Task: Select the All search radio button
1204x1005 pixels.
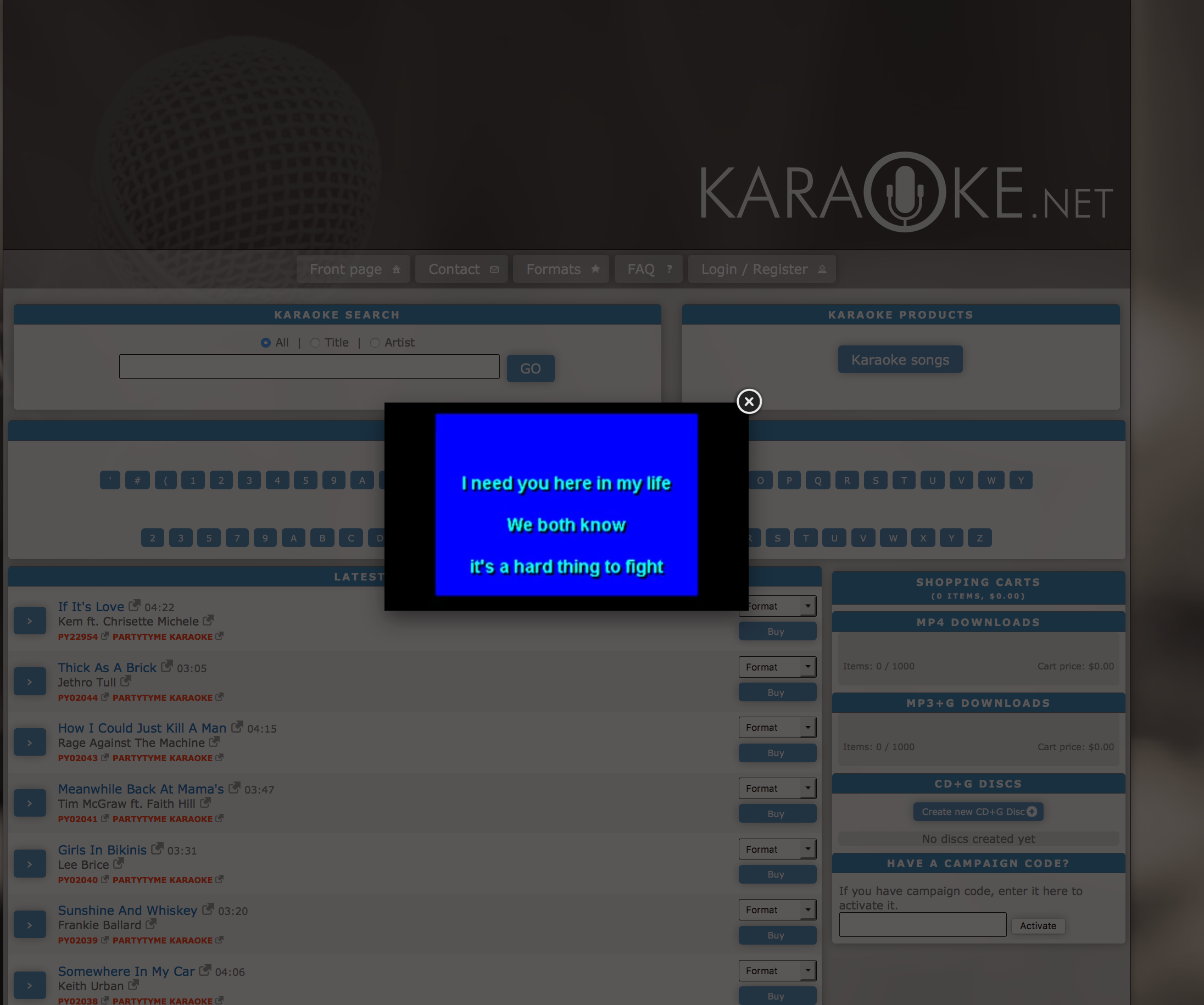Action: coord(265,342)
